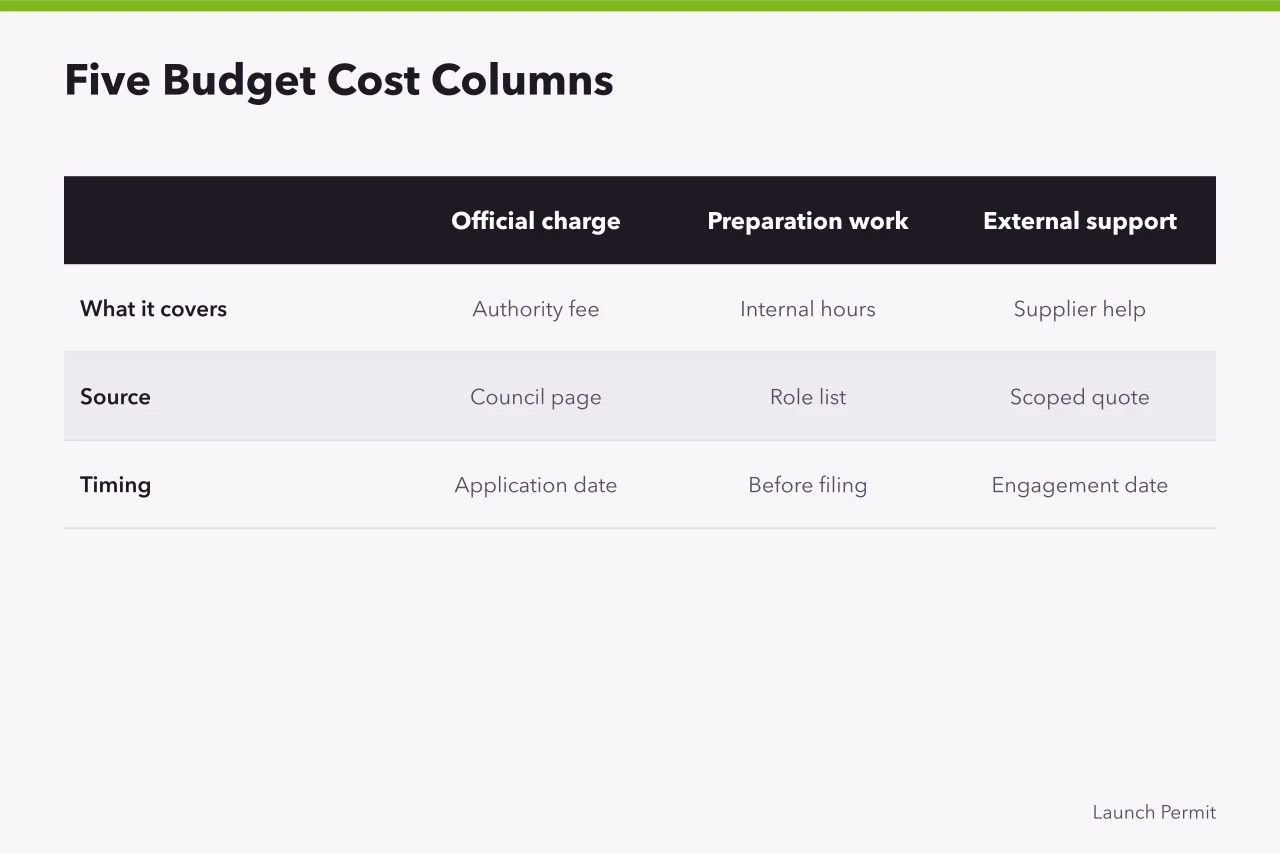Select the 'Council page' cell
1280x854 pixels.
[x=536, y=397]
